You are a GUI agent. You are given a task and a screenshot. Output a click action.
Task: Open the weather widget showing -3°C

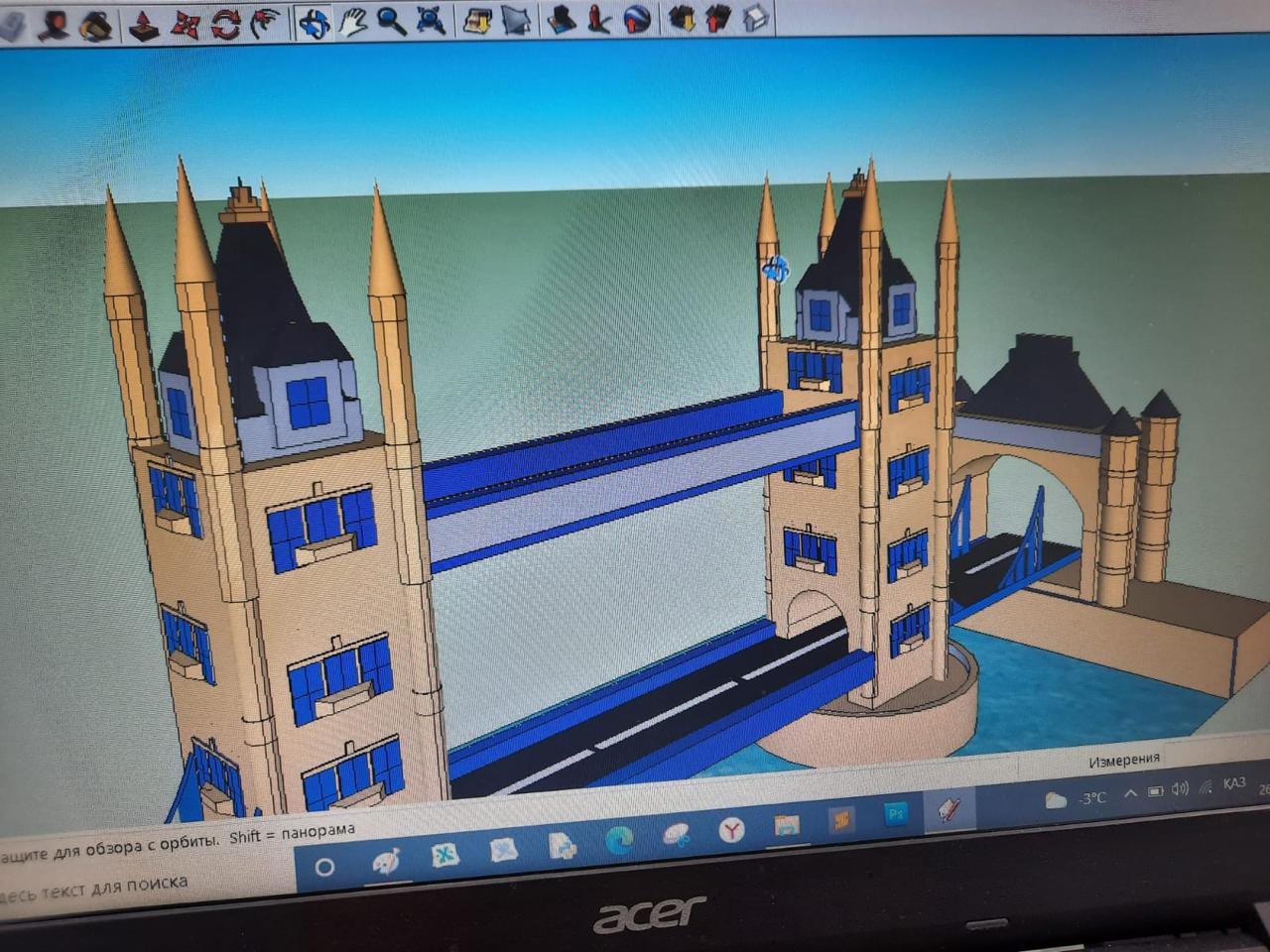1076,798
